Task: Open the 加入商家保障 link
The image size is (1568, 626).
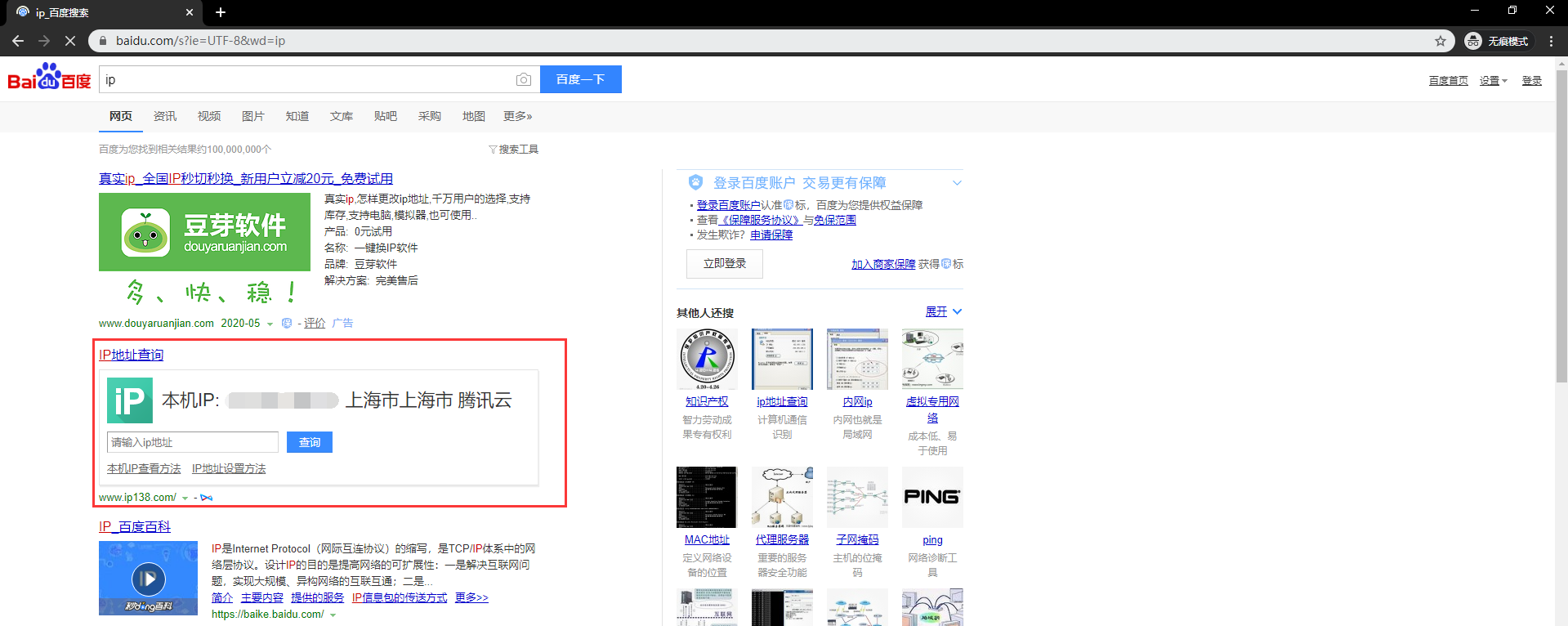Action: tap(883, 265)
